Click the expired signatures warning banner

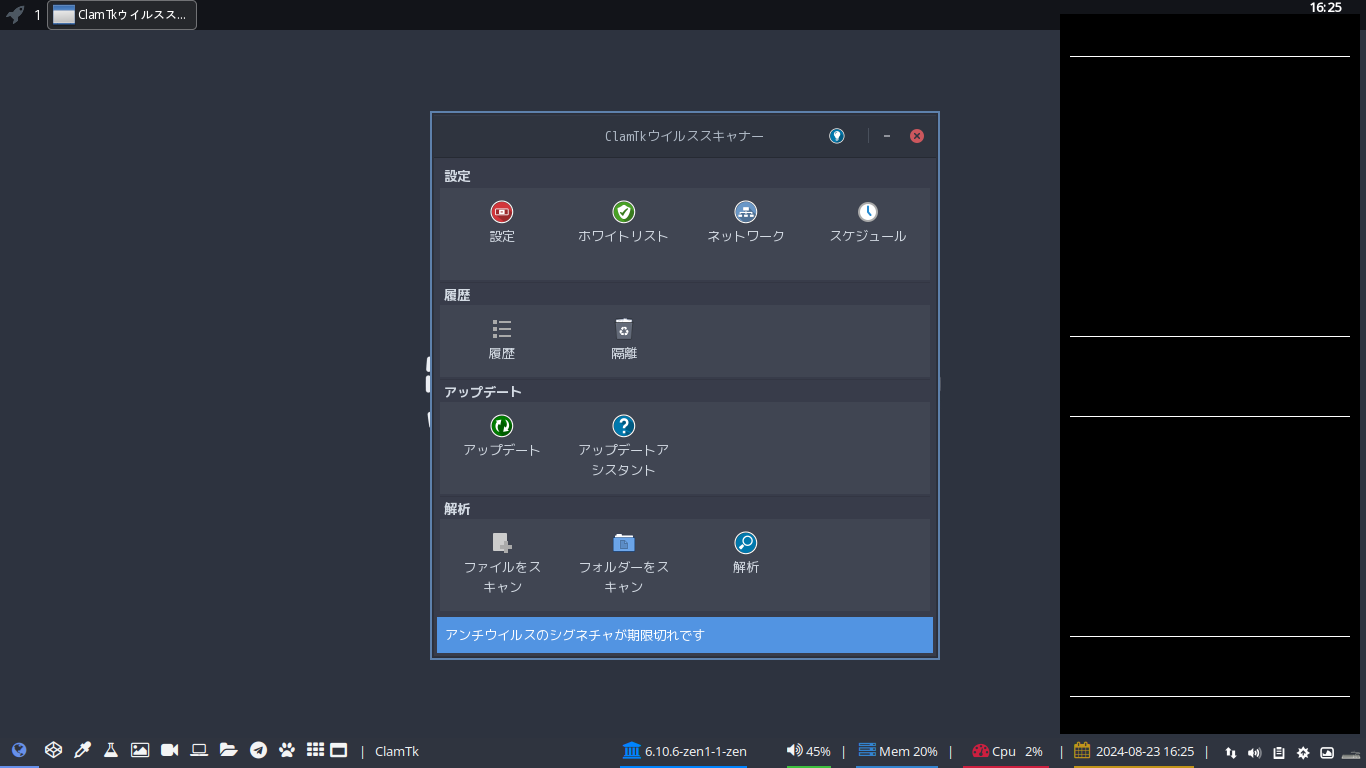point(684,634)
